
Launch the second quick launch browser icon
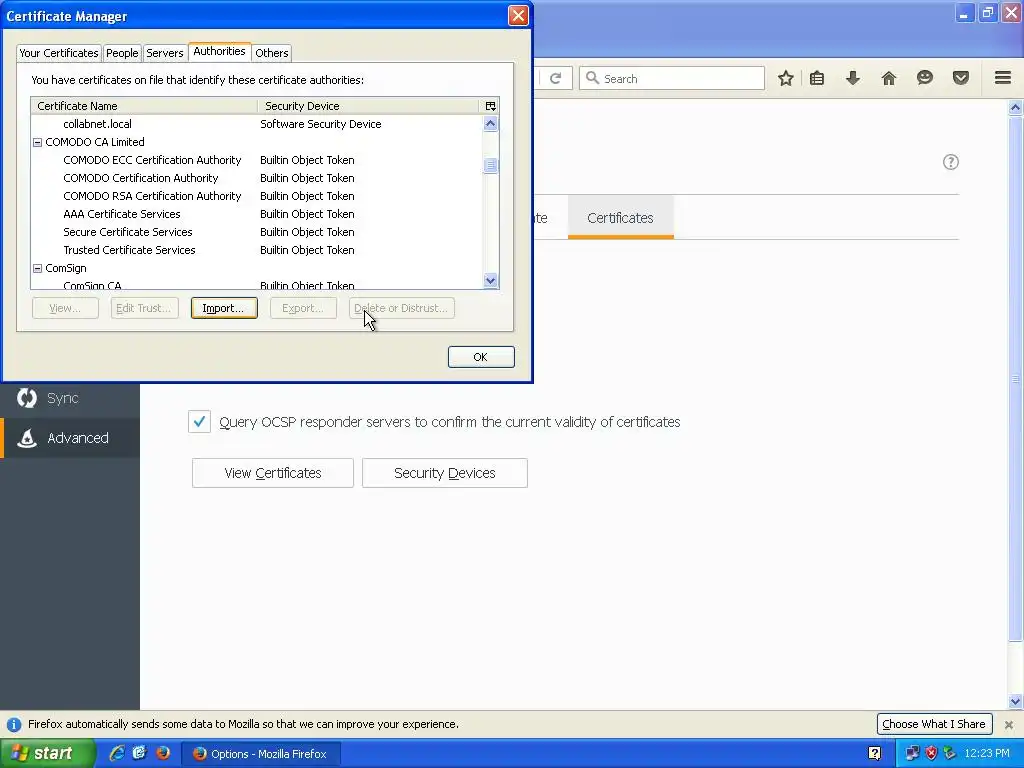[140, 753]
